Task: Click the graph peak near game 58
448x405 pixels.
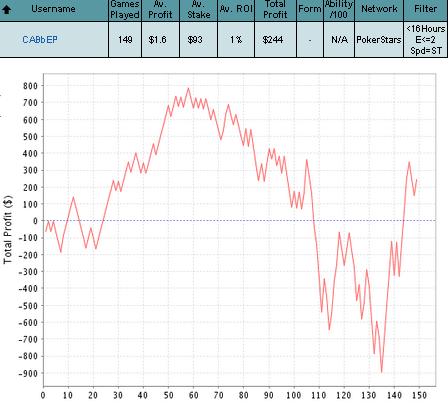Action: coord(188,88)
